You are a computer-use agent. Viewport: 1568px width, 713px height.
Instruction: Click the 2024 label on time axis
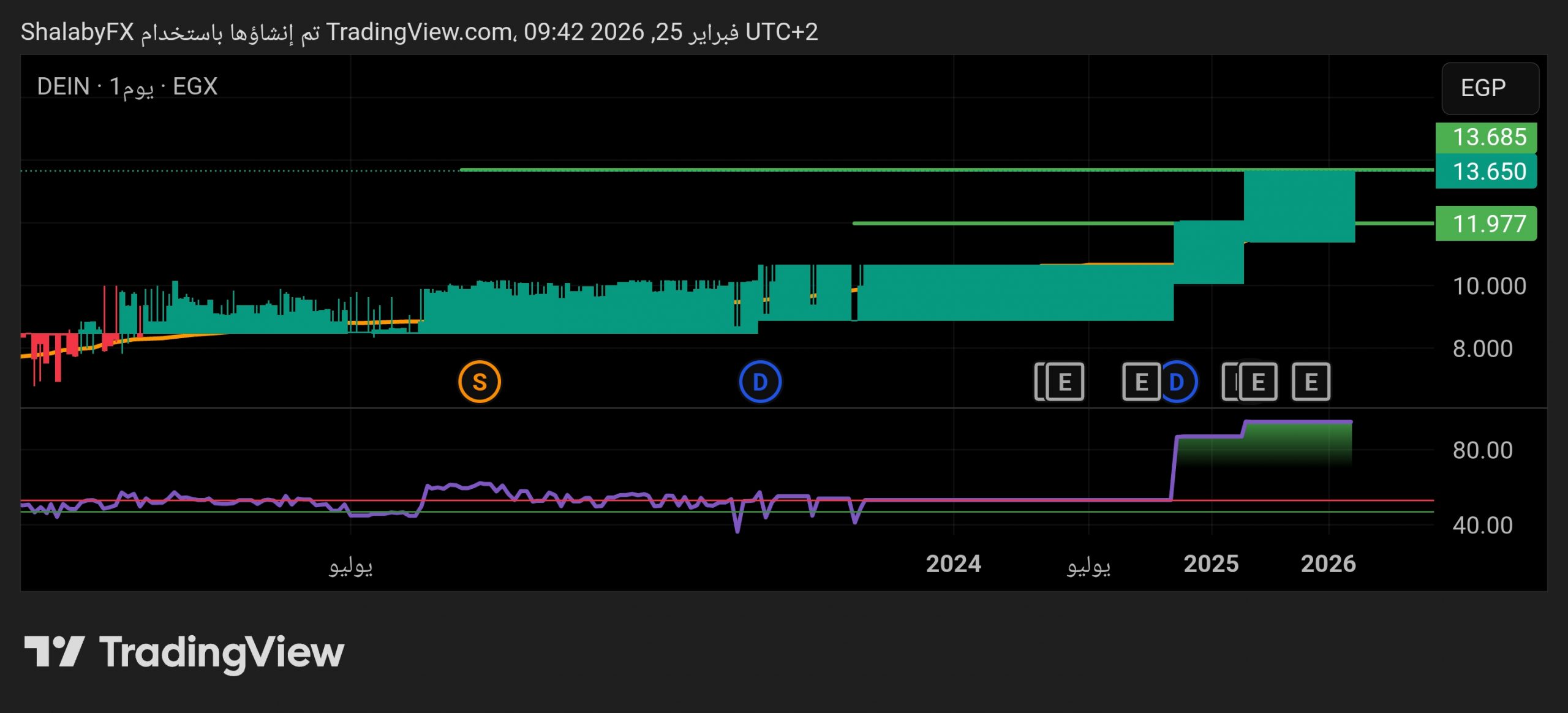pyautogui.click(x=953, y=564)
